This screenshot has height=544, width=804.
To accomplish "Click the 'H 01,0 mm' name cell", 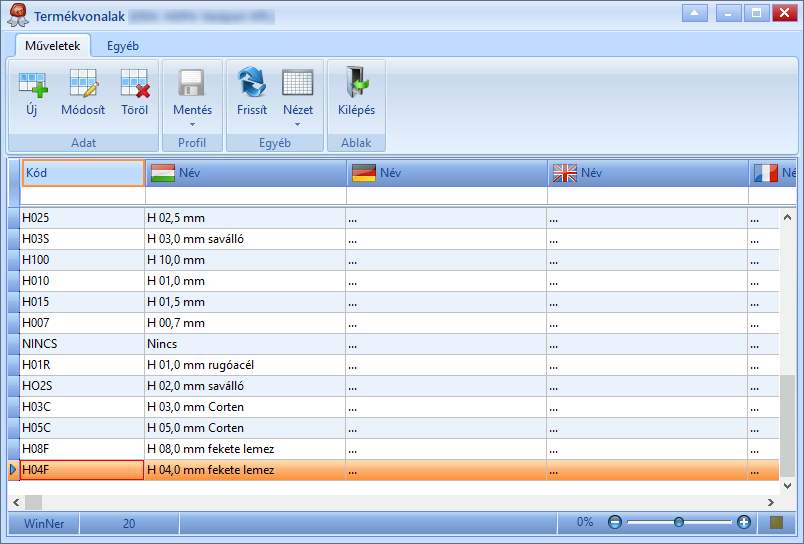I will (x=246, y=281).
